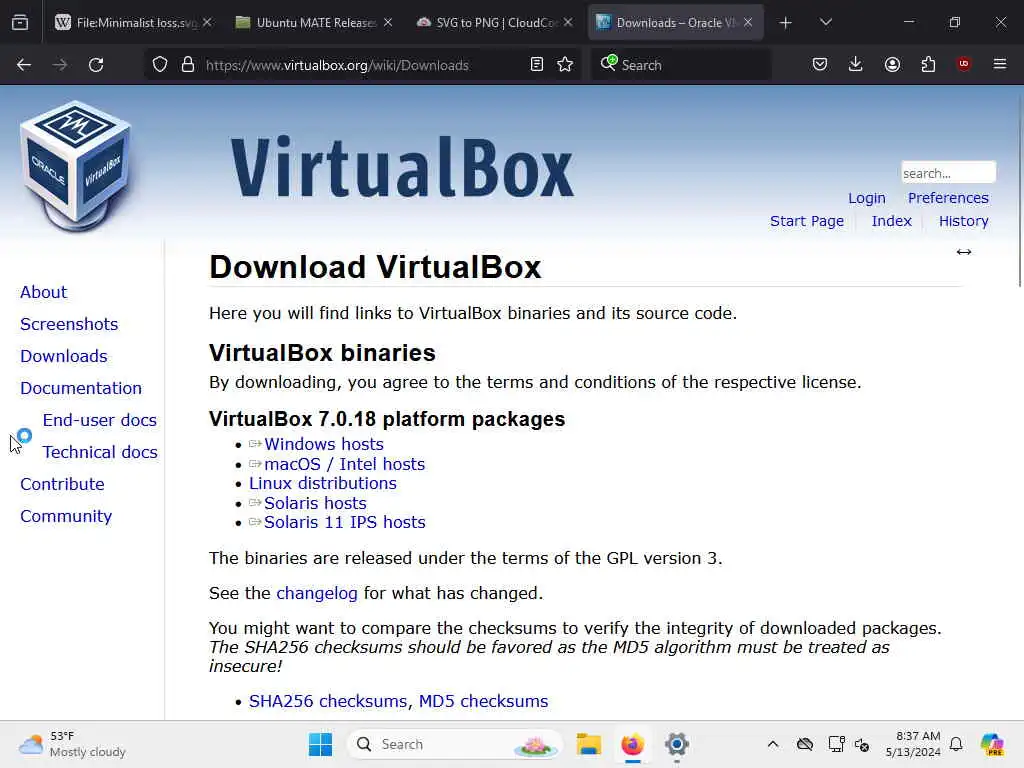Click the VirtualBox site search field
The width and height of the screenshot is (1024, 768).
coord(948,173)
